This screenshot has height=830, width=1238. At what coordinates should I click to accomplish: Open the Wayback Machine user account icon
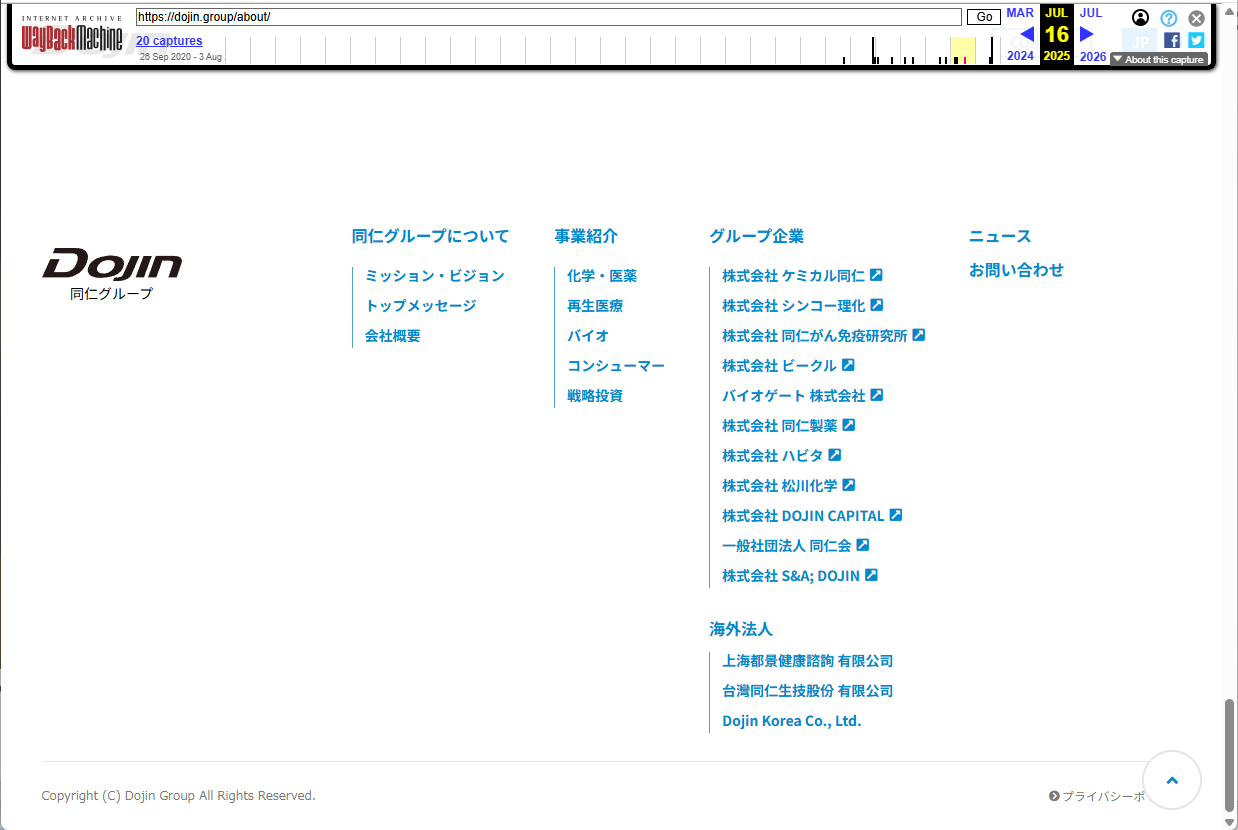(x=1141, y=17)
